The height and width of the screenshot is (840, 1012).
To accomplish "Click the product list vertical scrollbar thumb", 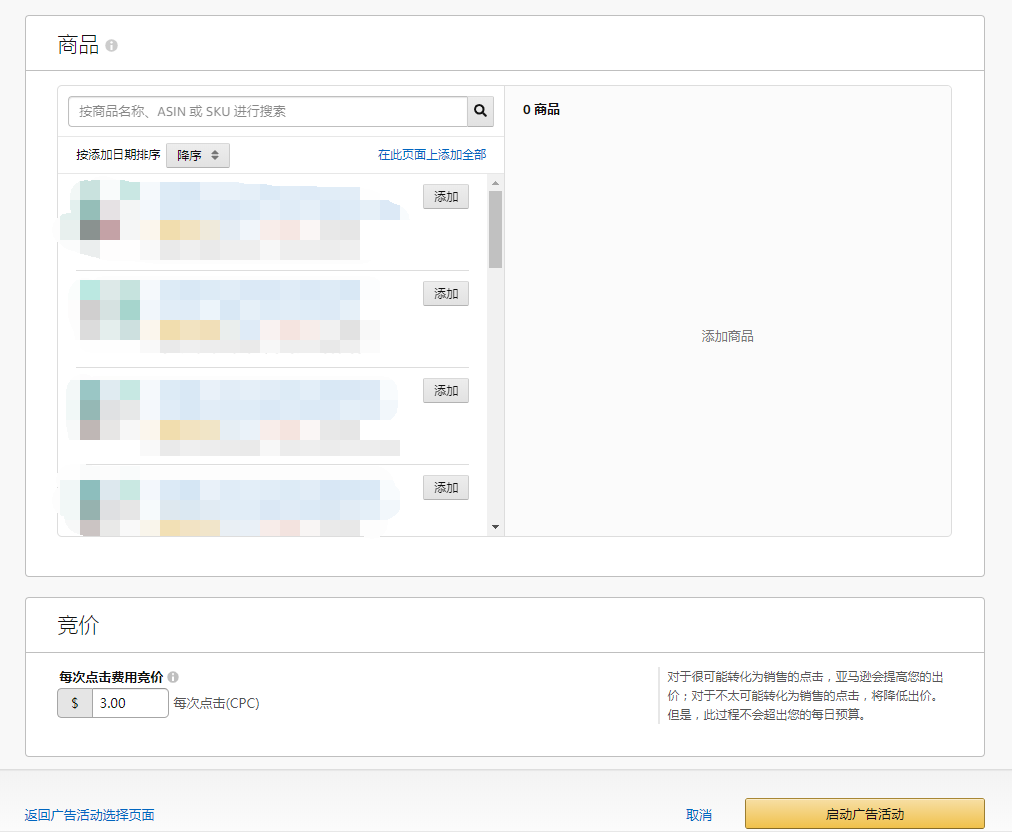I will pos(495,229).
